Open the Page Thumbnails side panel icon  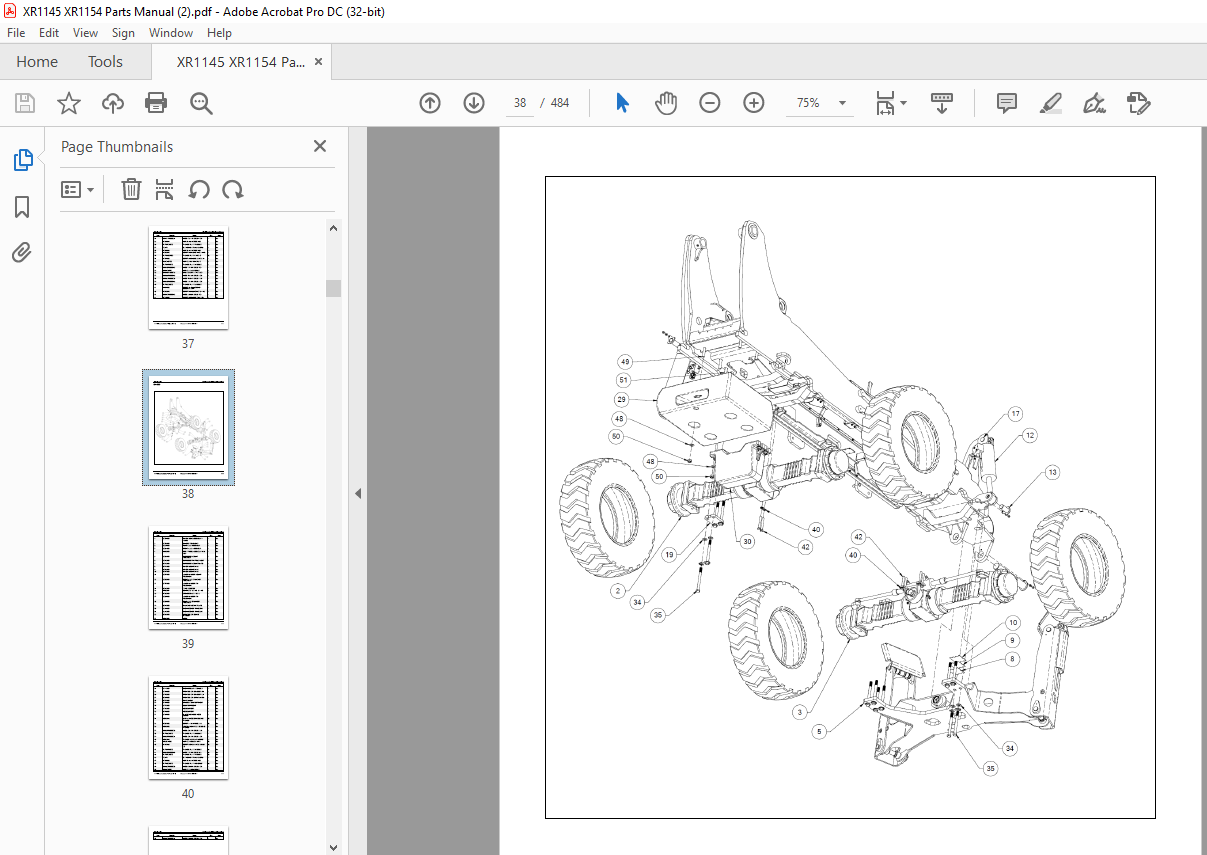click(22, 159)
